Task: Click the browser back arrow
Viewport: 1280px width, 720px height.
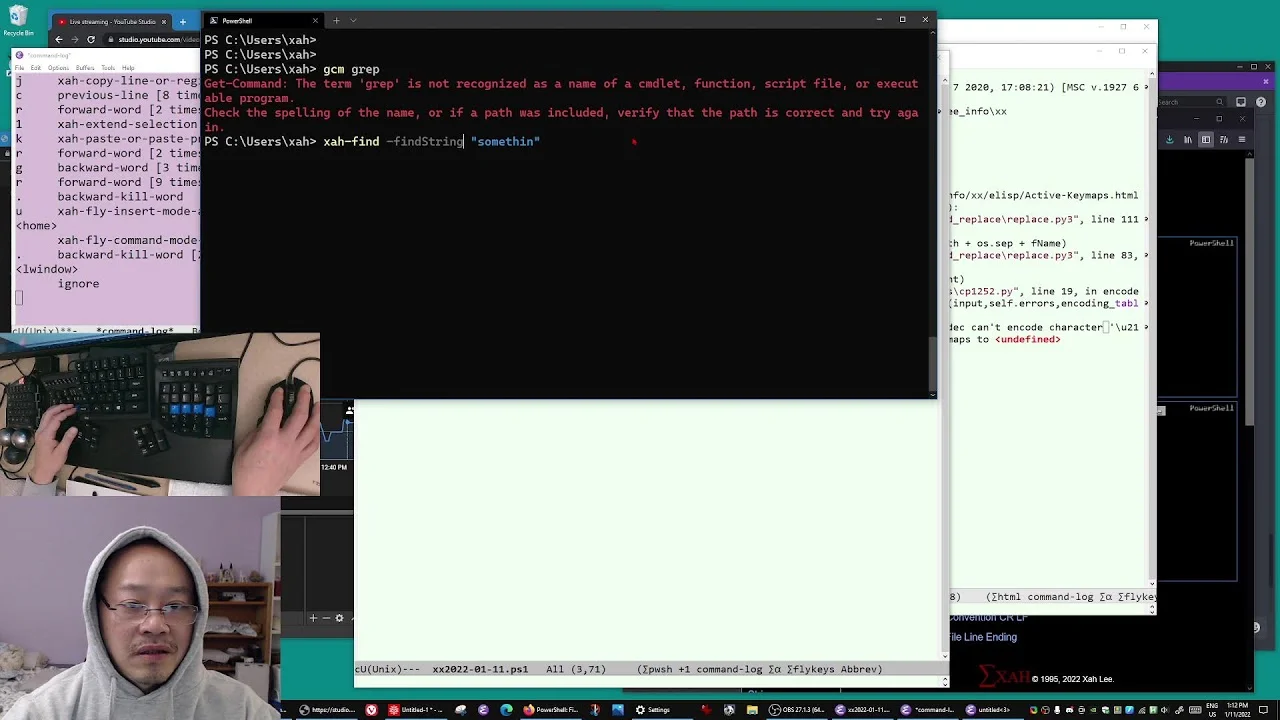Action: coord(58,39)
